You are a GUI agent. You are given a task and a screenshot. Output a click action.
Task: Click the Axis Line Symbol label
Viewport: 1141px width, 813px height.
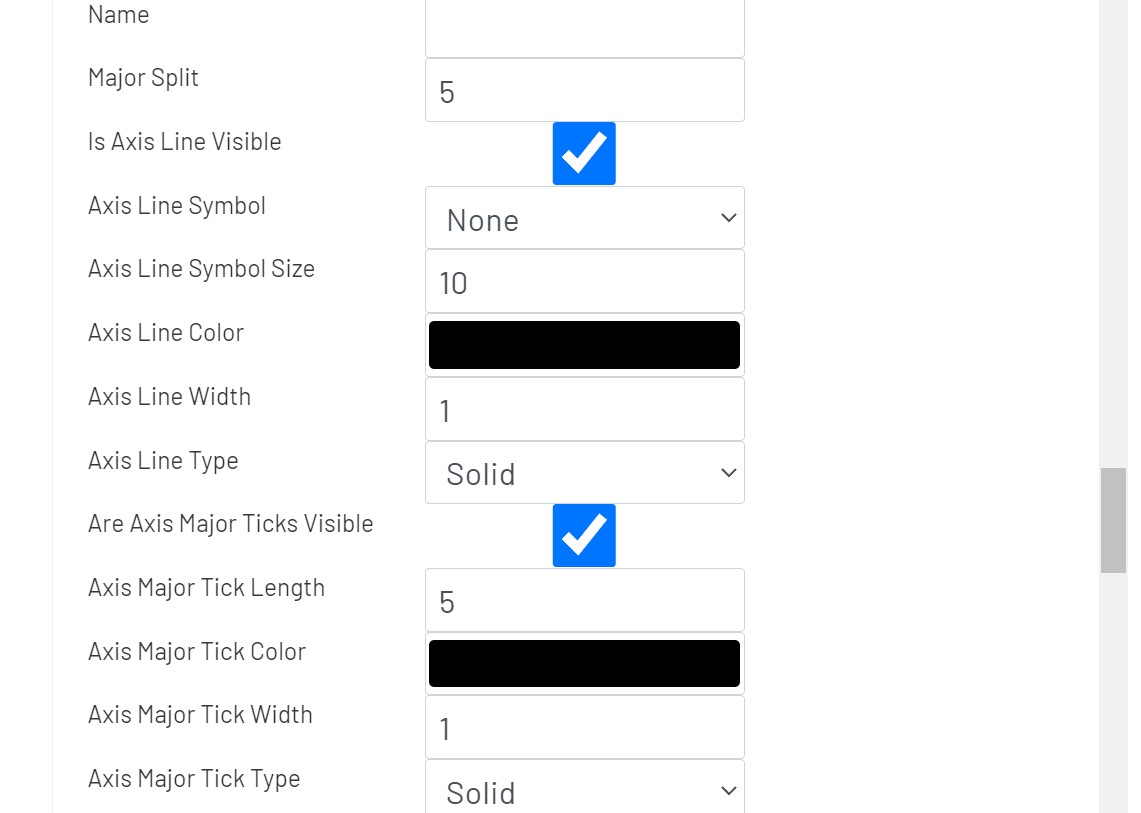(176, 205)
